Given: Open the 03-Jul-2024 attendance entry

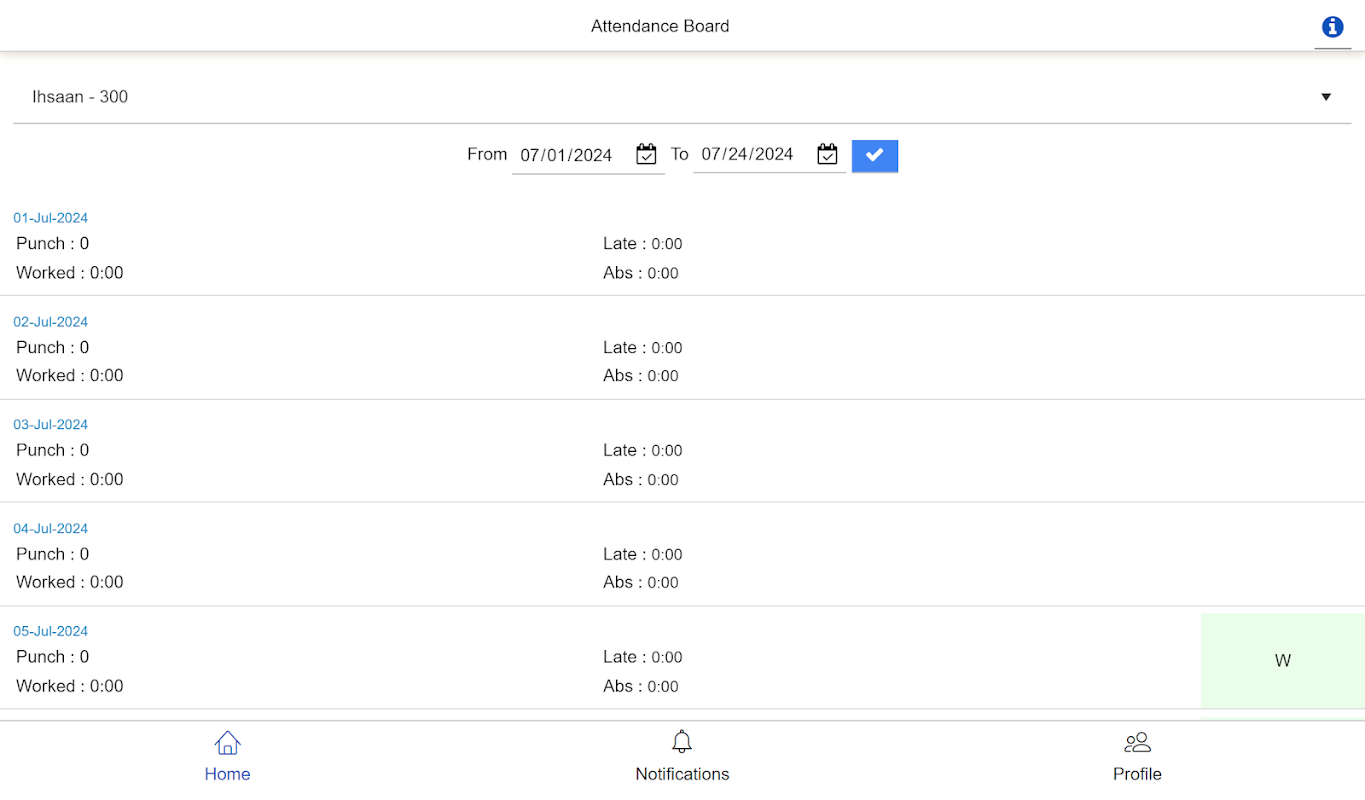Looking at the screenshot, I should click(x=51, y=425).
